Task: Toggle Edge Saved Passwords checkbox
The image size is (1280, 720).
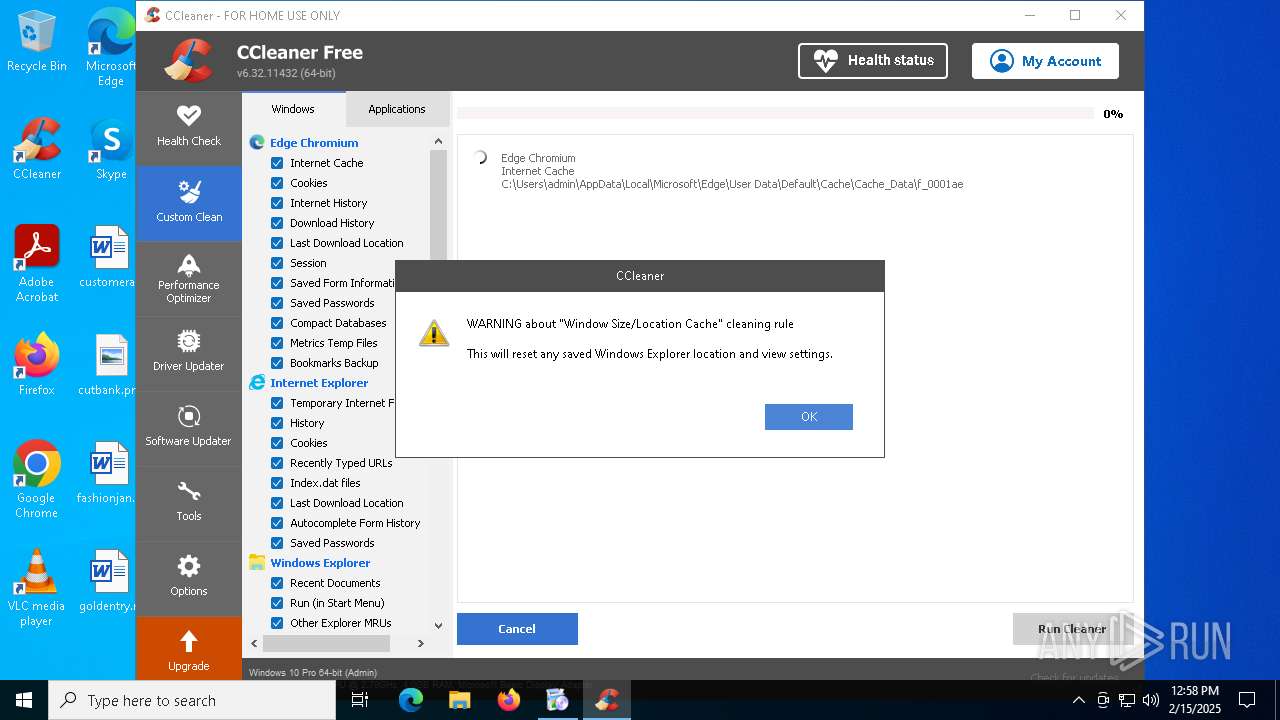Action: pos(277,303)
